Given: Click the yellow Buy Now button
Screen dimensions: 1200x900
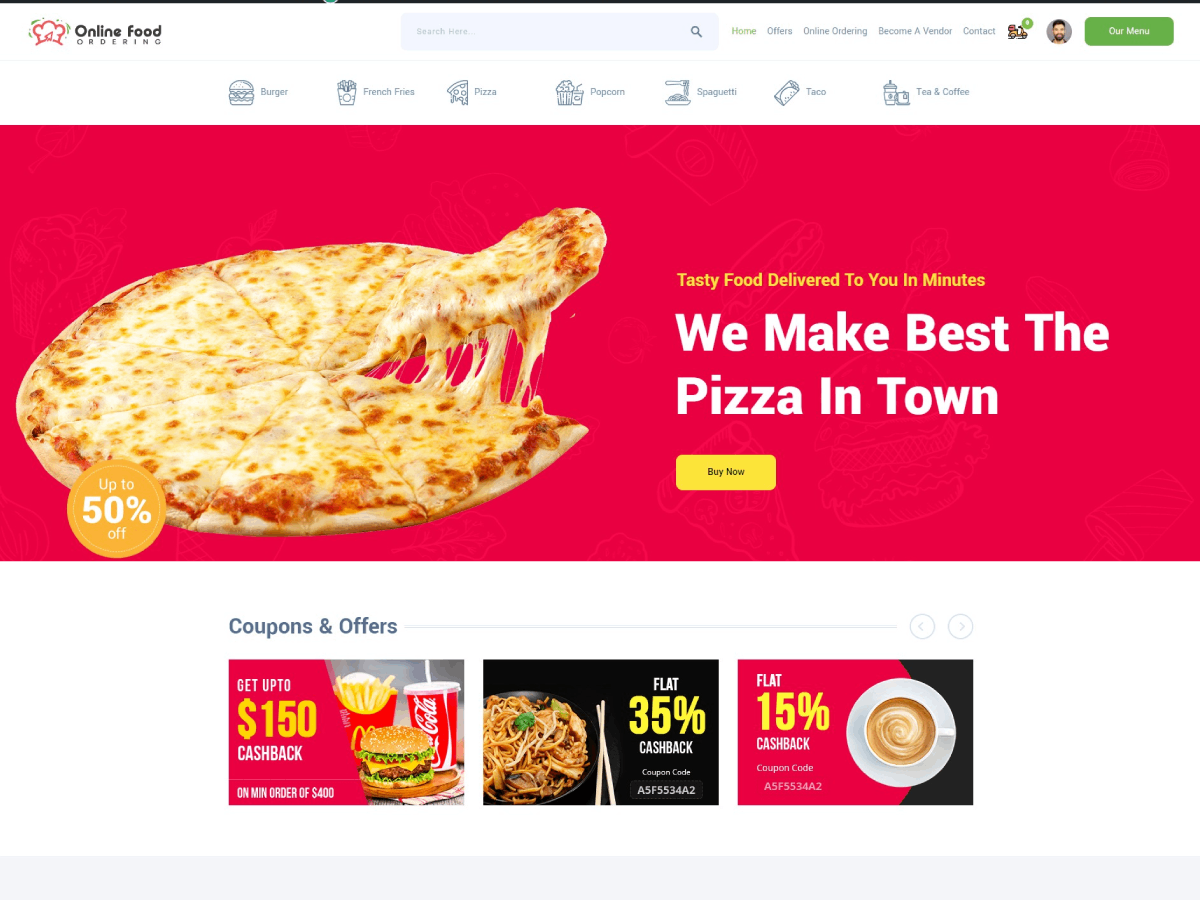Looking at the screenshot, I should tap(726, 472).
